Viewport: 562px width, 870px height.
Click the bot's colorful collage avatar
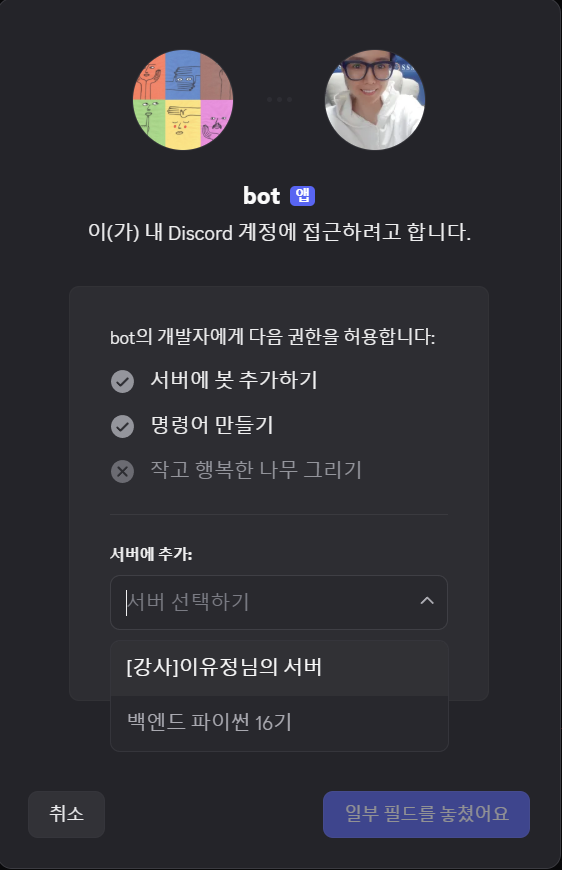pos(183,100)
